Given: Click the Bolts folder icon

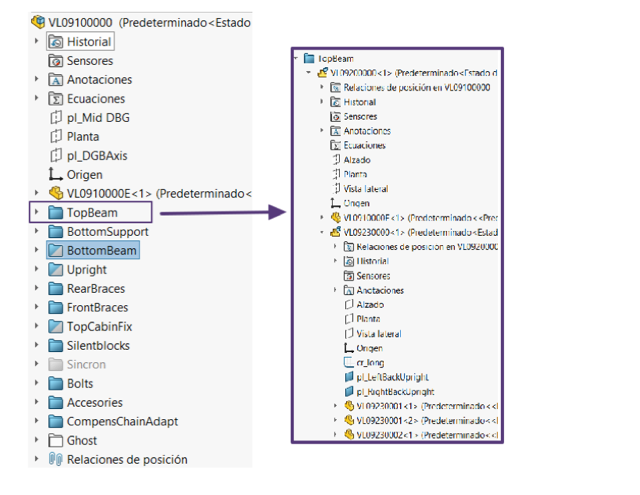Looking at the screenshot, I should point(56,384).
